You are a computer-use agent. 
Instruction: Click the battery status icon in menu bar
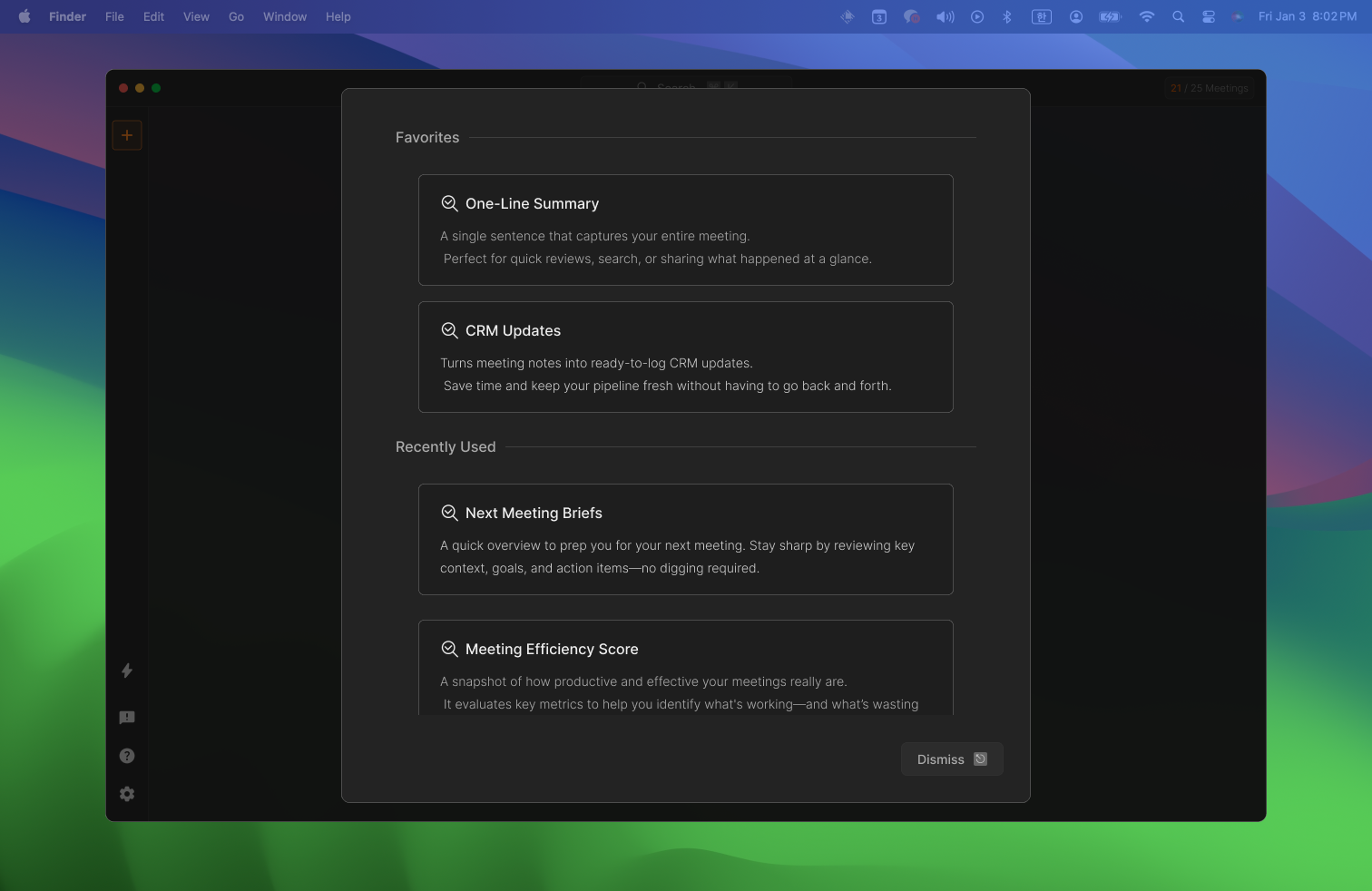[x=1109, y=16]
